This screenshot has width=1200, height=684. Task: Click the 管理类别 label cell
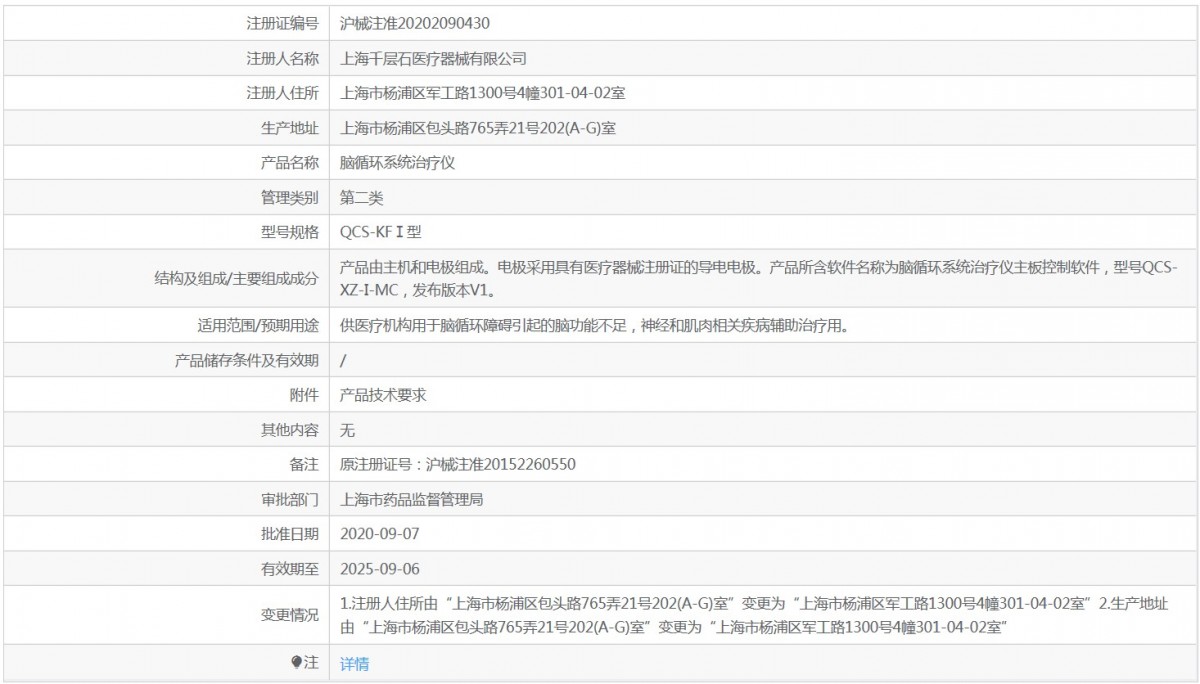click(290, 198)
